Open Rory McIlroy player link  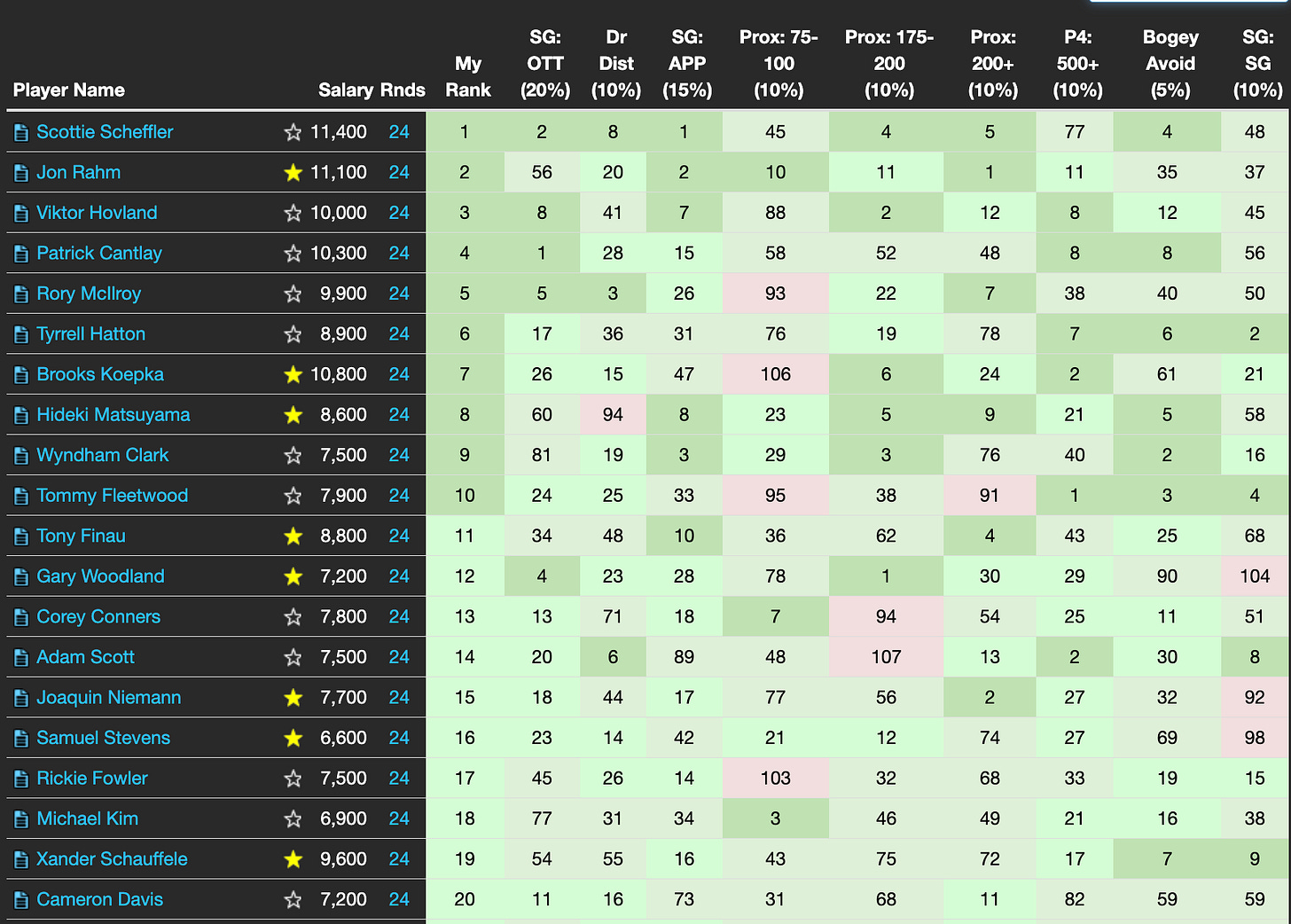pos(89,294)
